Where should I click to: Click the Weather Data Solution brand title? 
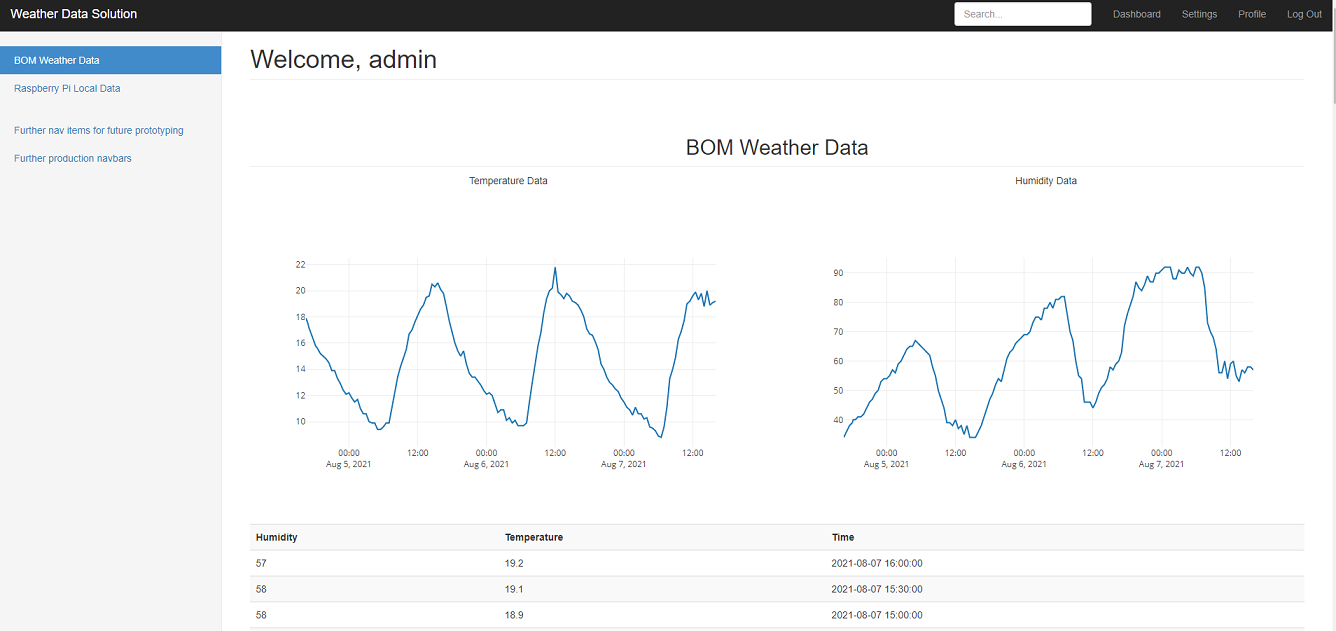pyautogui.click(x=74, y=14)
